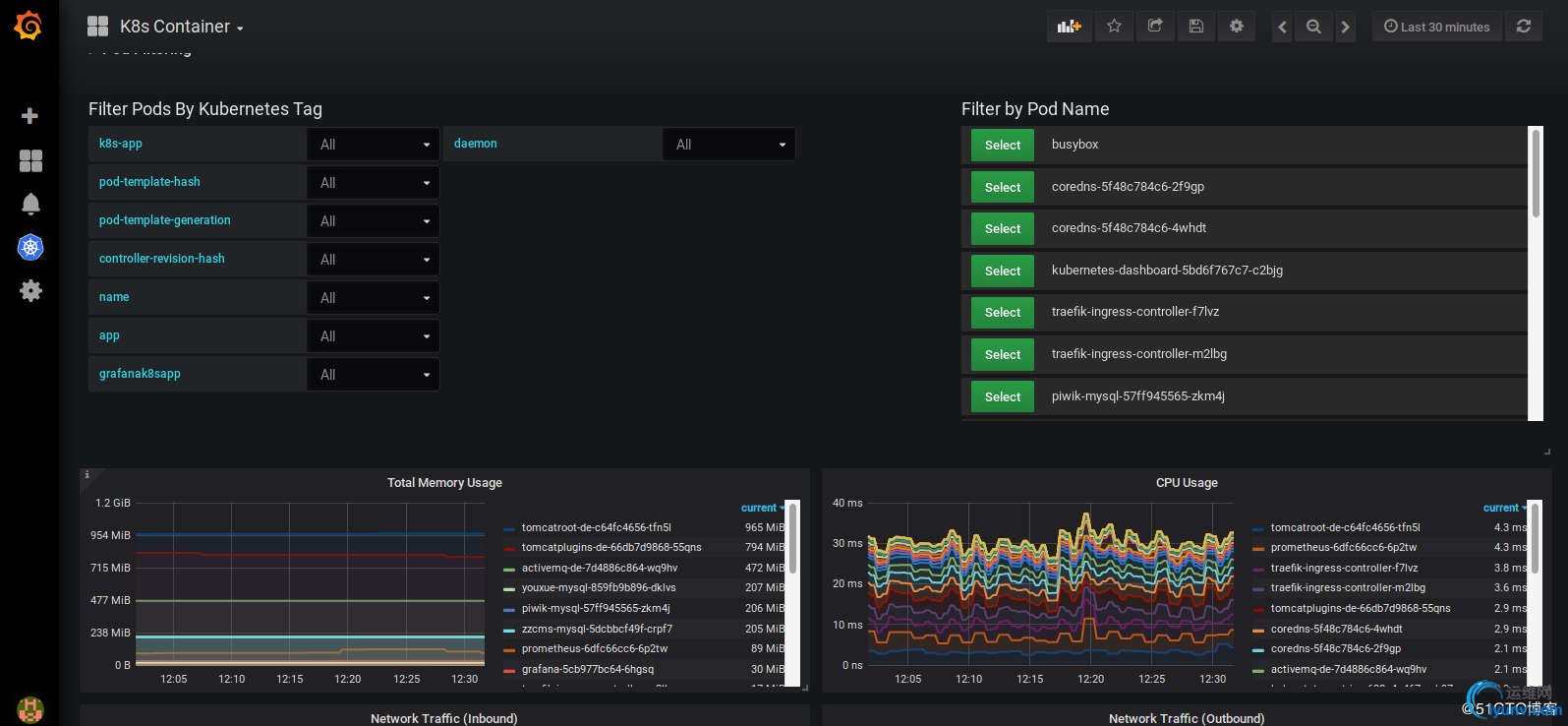Screen dimensions: 1568x726
Task: Click the Total Memory Usage info corner
Action: 87,475
